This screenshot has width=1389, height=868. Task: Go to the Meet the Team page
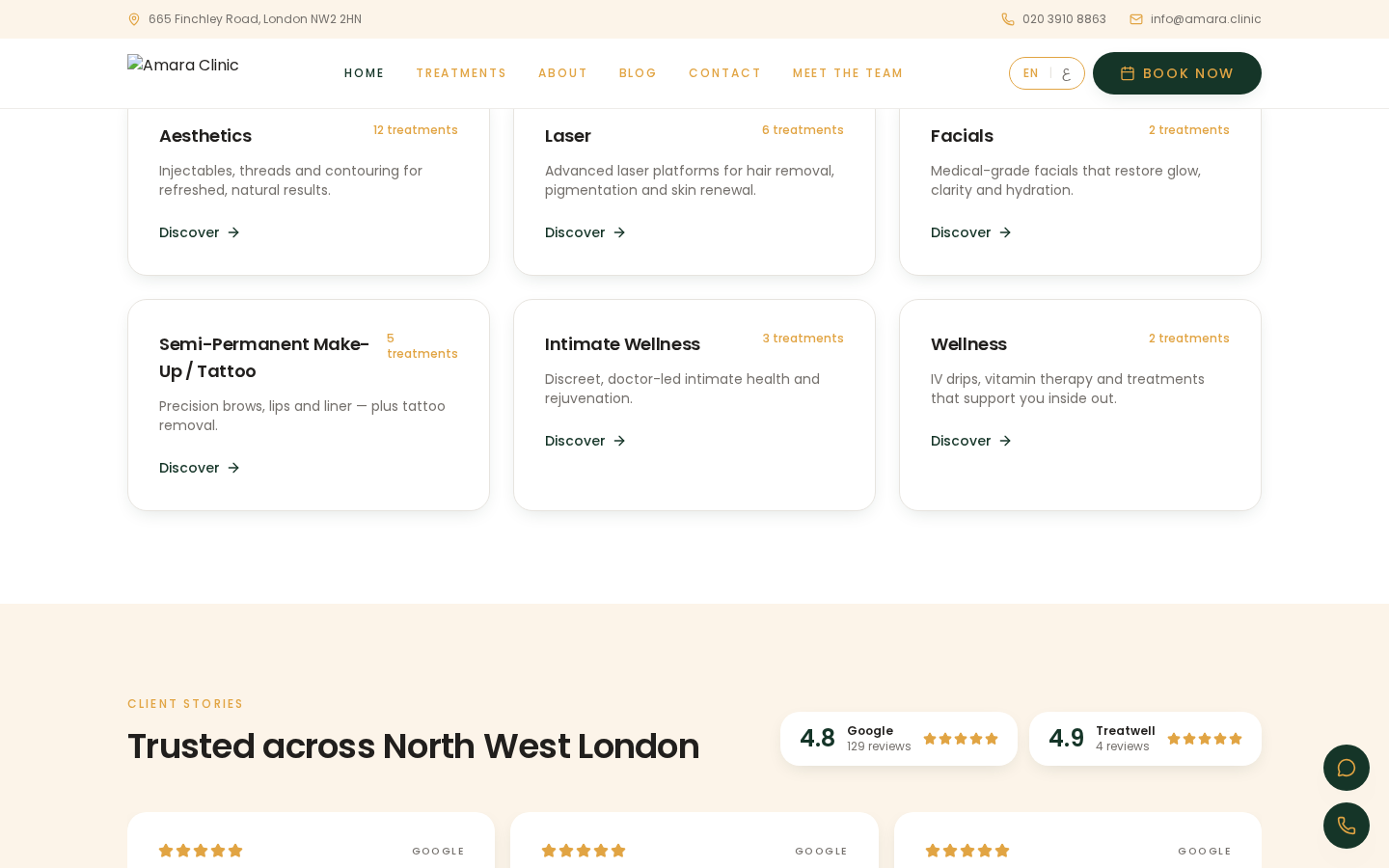point(848,73)
